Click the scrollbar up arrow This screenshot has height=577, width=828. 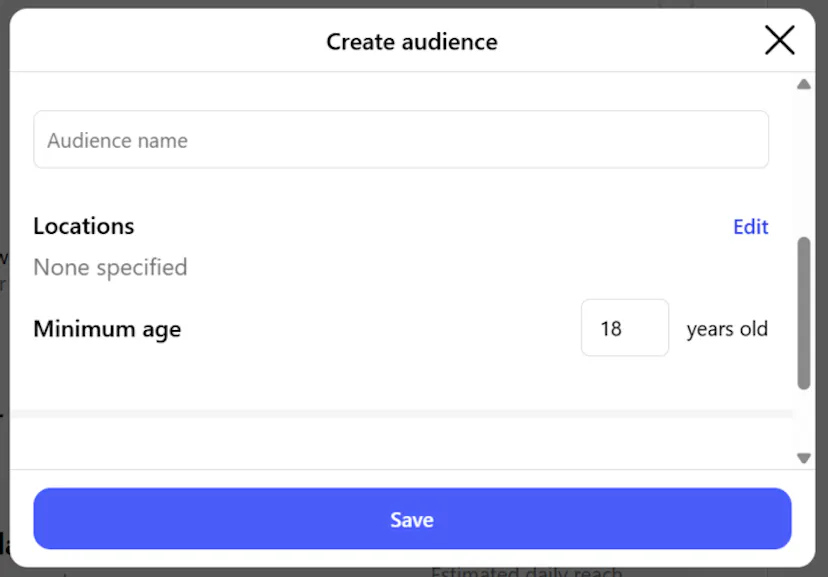[x=803, y=85]
